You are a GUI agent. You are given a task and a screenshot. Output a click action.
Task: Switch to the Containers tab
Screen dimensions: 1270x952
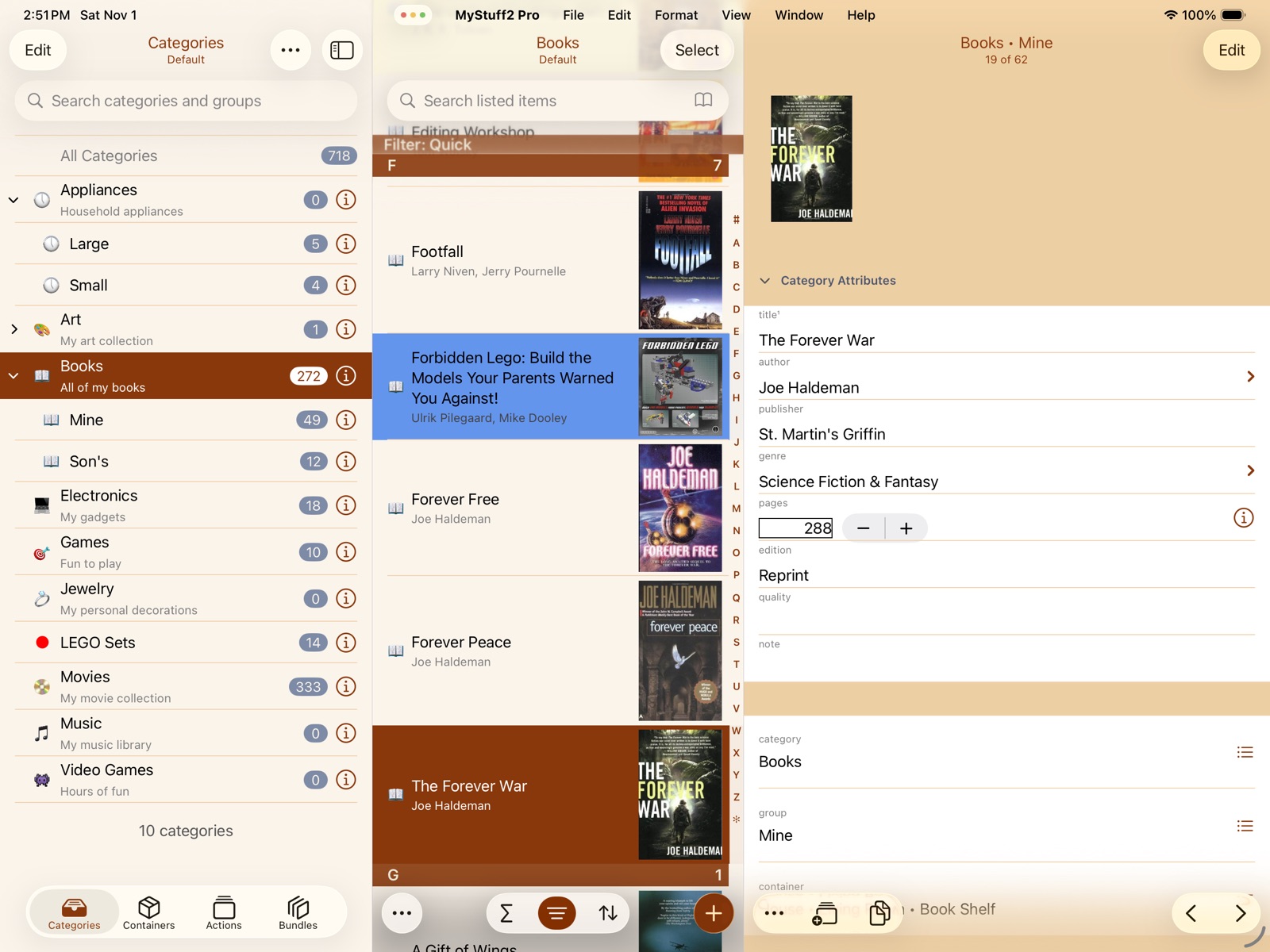(148, 913)
